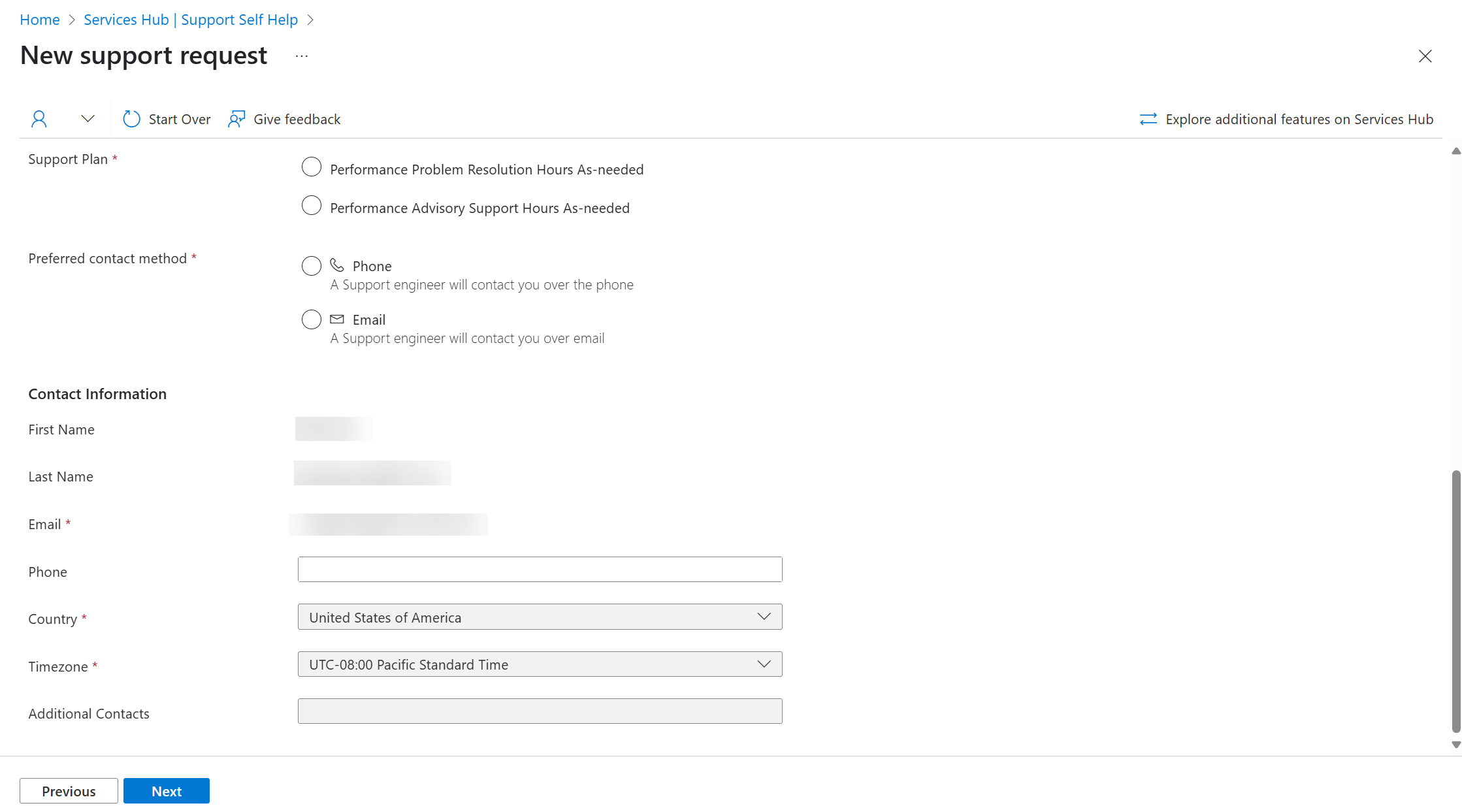Select UTC-08:00 Pacific Standard Time timezone

pyautogui.click(x=539, y=664)
